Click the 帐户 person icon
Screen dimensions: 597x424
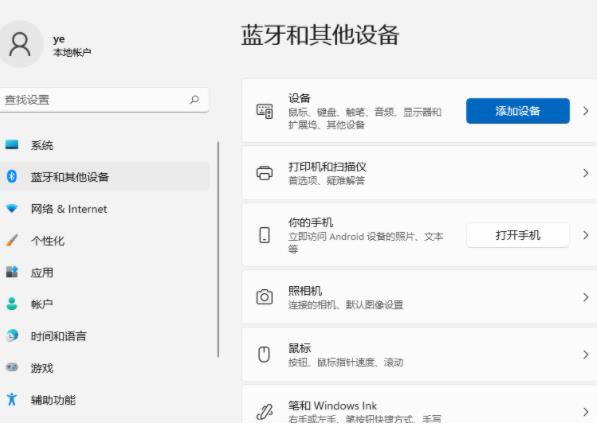[x=12, y=304]
